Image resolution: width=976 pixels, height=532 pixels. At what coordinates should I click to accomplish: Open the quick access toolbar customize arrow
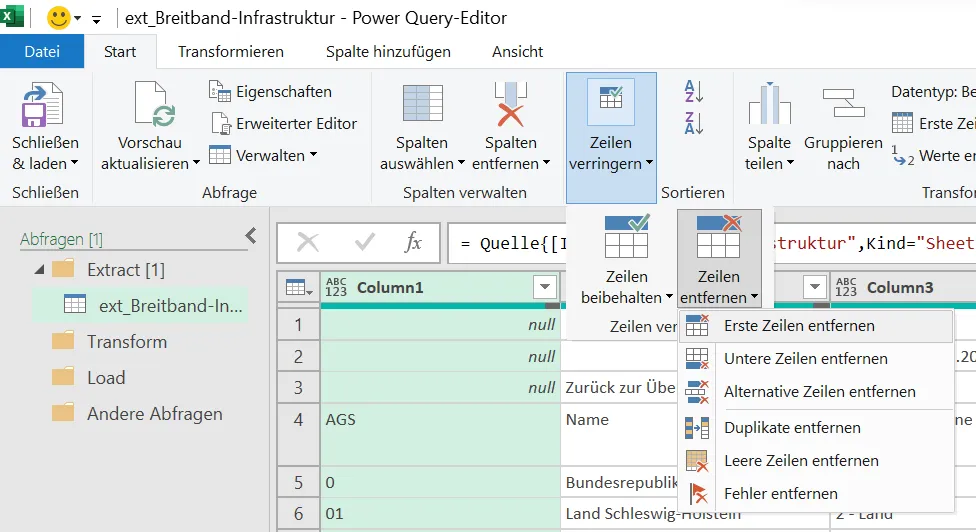point(96,19)
